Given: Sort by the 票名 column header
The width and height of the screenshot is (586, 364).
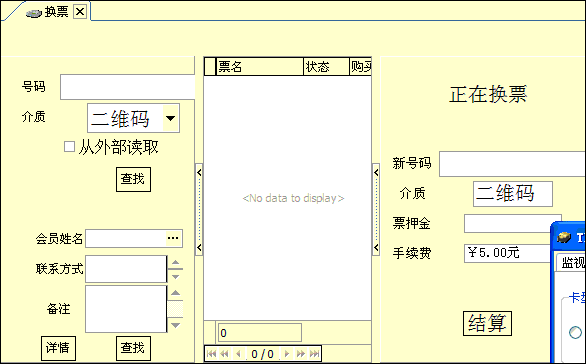Looking at the screenshot, I should [260, 67].
